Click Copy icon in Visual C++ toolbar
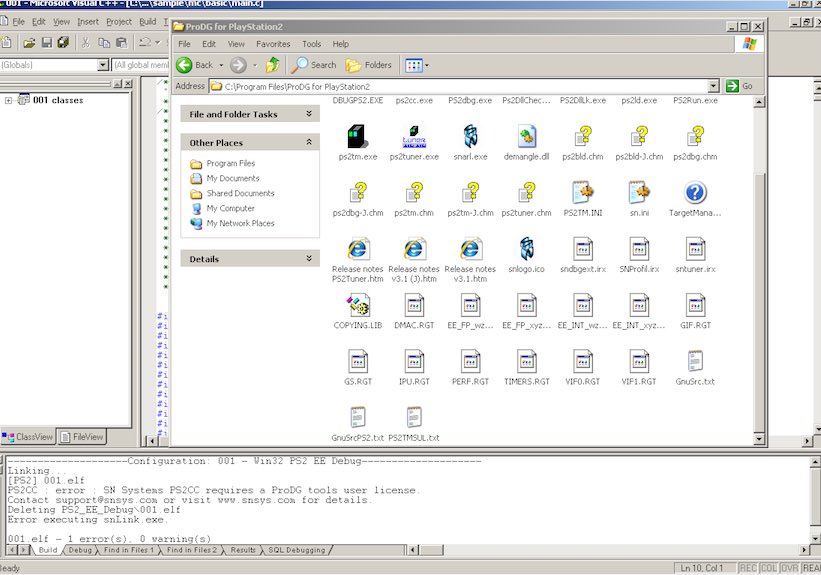 click(x=104, y=42)
